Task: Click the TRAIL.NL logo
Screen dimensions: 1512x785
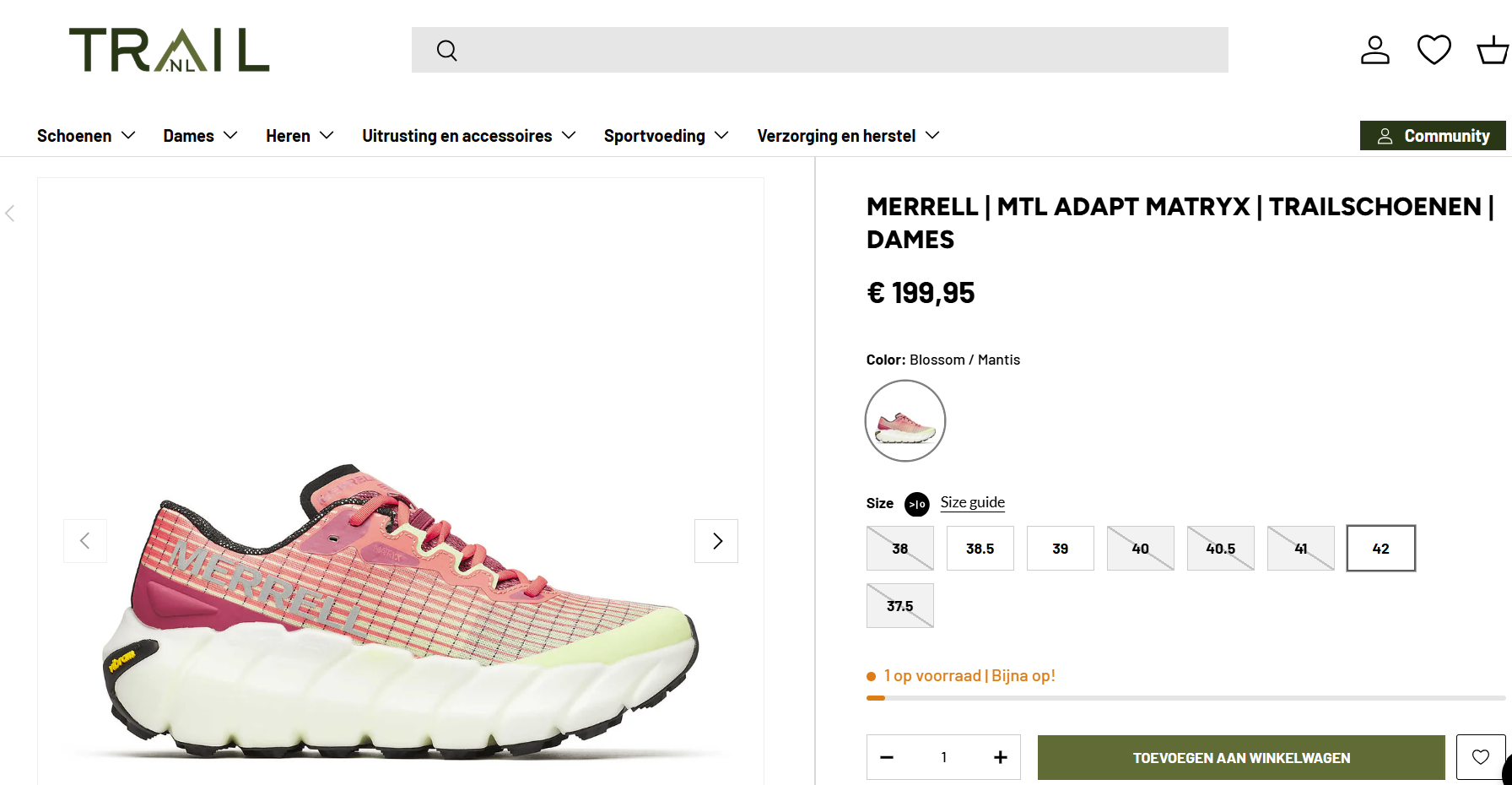Action: click(x=169, y=51)
